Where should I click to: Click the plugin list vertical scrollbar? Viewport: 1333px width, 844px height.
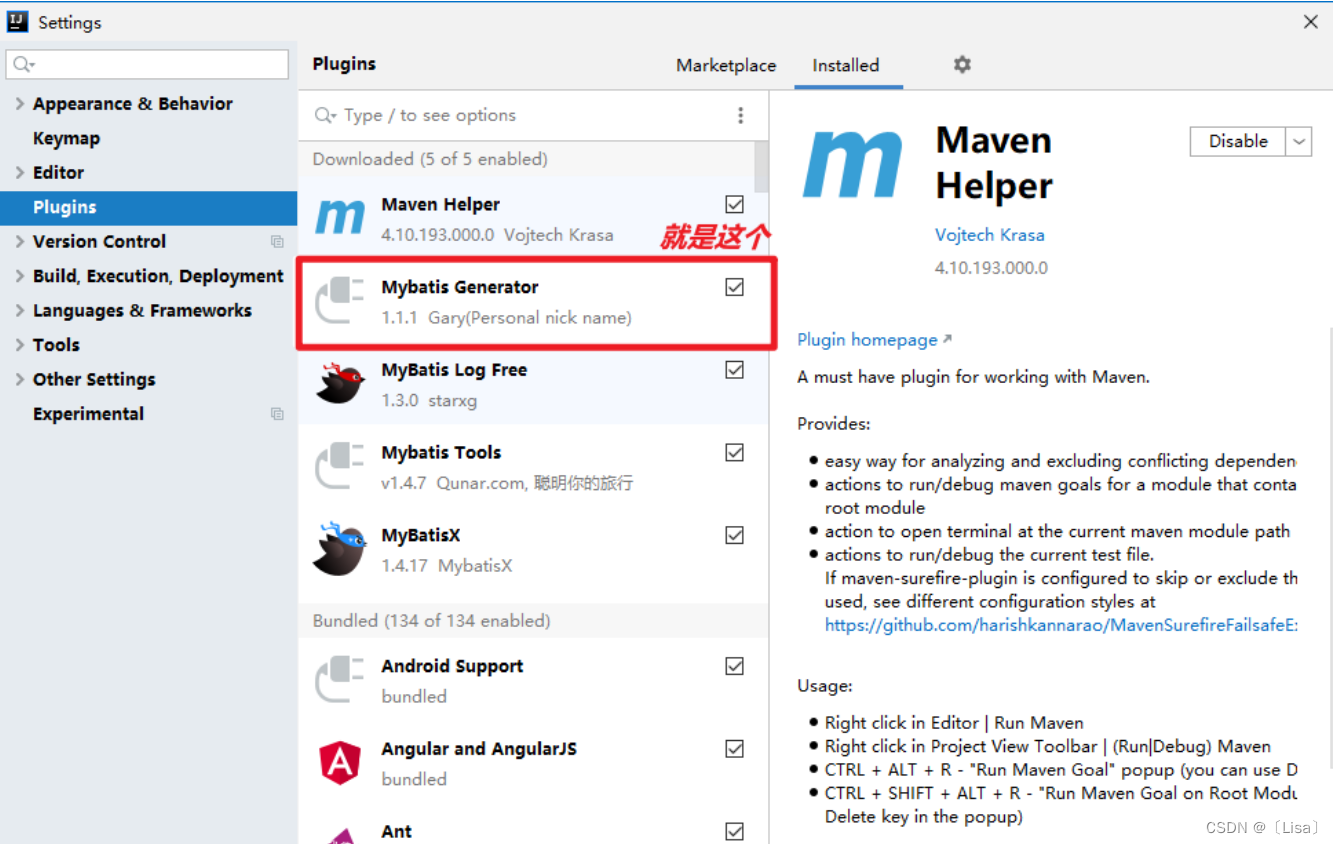pos(761,166)
